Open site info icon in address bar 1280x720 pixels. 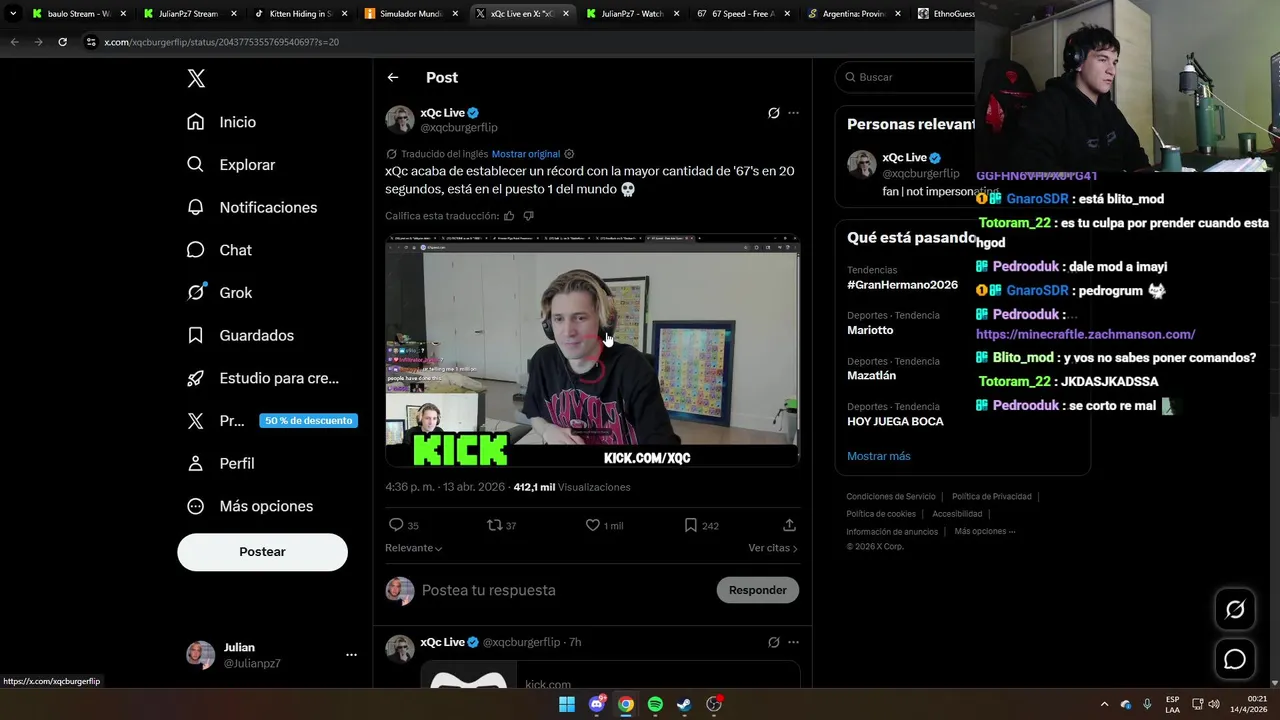91,42
